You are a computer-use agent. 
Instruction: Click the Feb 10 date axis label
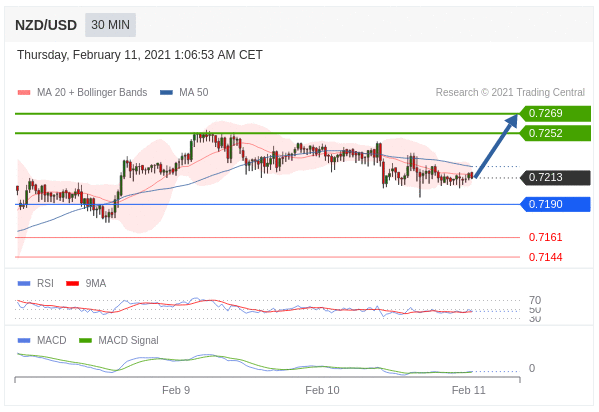pos(322,390)
